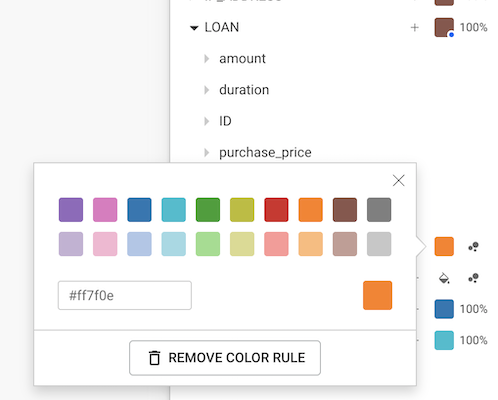Click the plus icon next to LOAN
Viewport: 498px width, 400px height.
(414, 28)
